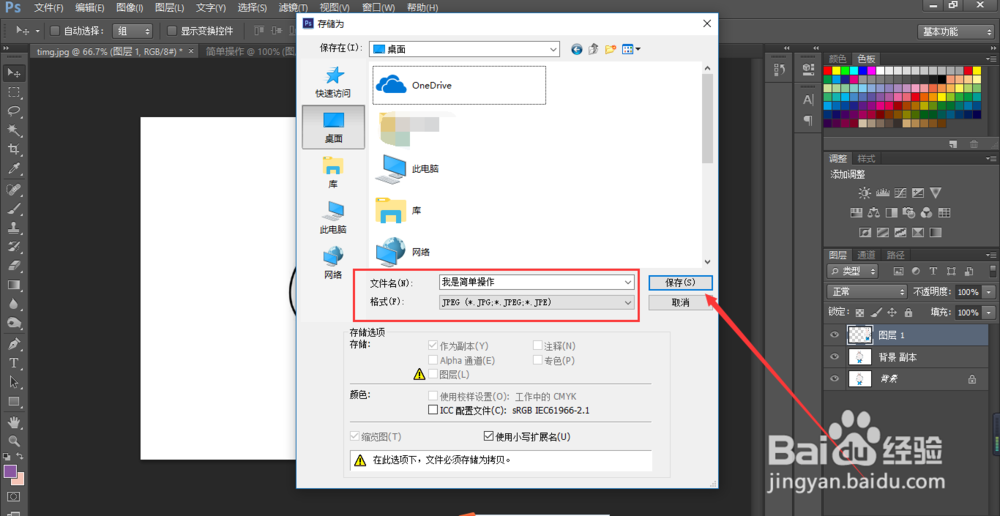Open the 3D panel cube icon
The height and width of the screenshot is (516, 1000).
[808, 68]
